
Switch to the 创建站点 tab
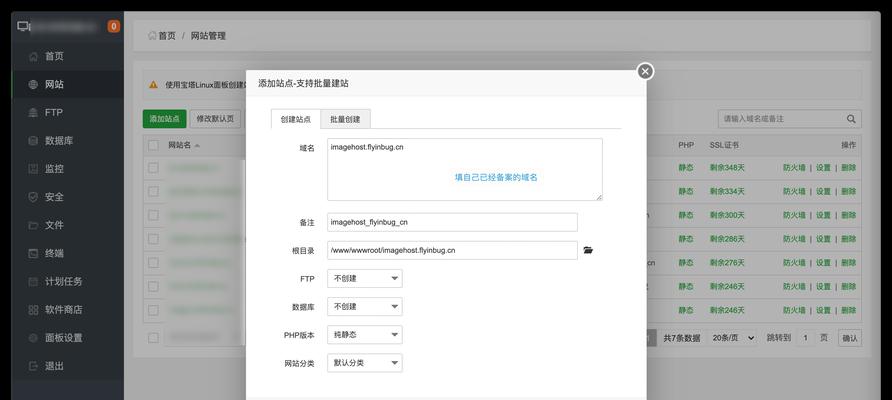tap(296, 119)
